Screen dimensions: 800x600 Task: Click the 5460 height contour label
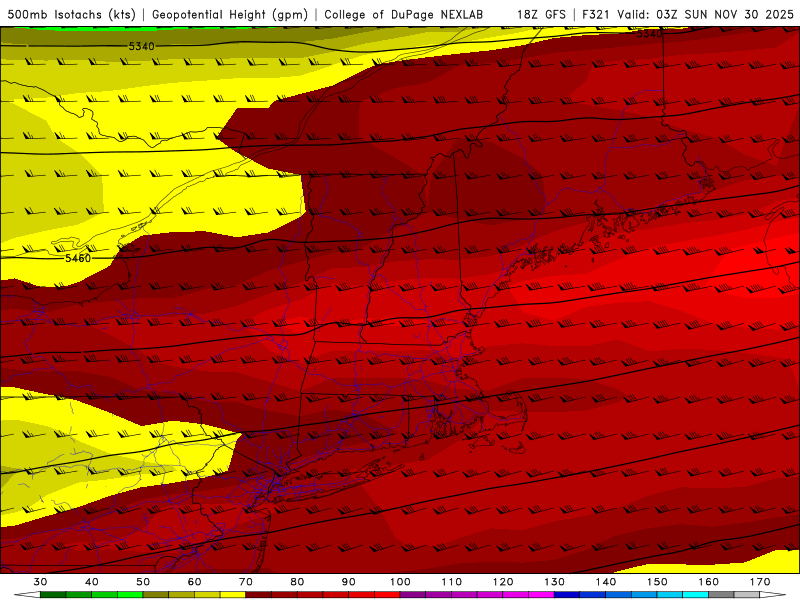[78, 258]
